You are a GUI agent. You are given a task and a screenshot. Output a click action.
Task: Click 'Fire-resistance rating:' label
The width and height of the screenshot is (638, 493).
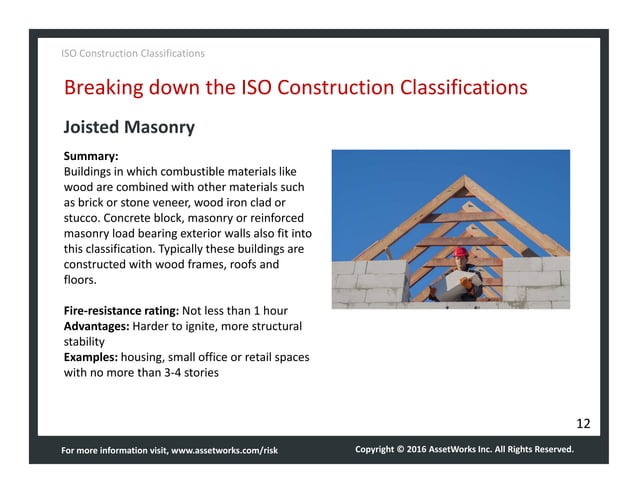click(121, 311)
